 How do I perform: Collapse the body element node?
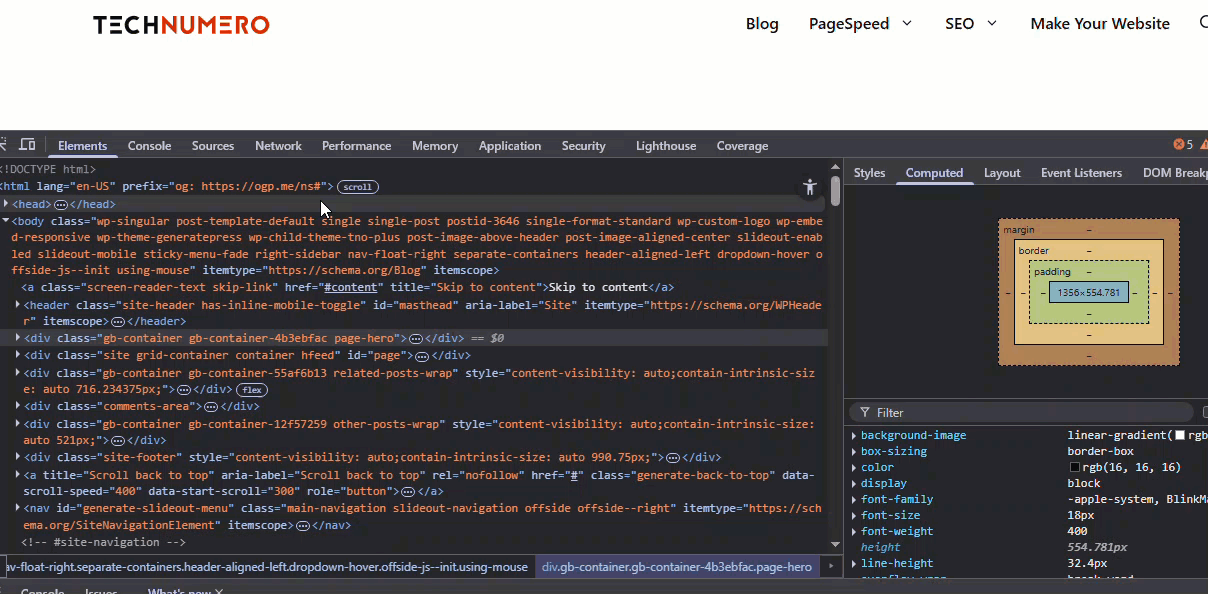point(6,220)
